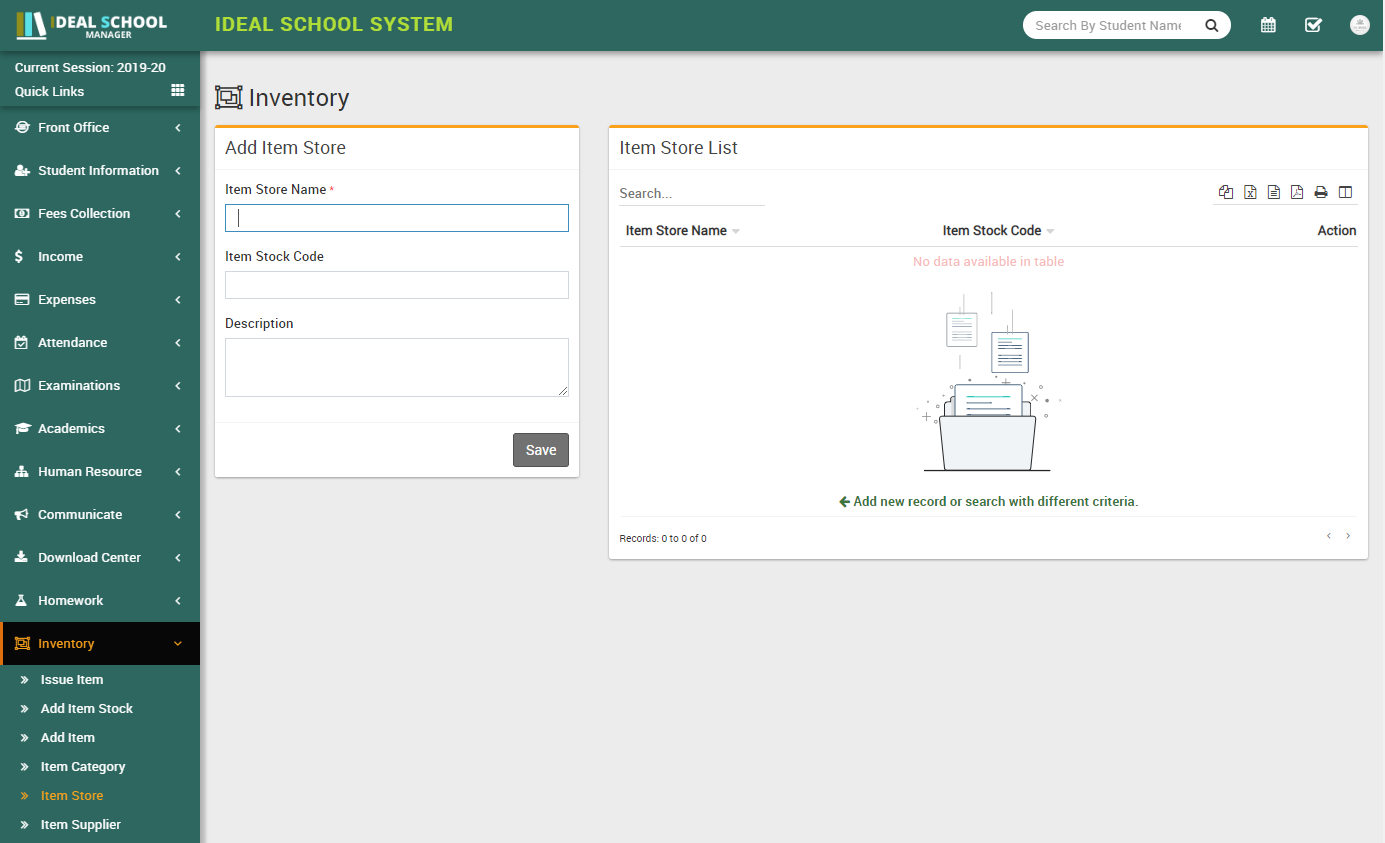1385x843 pixels.
Task: Expand the Student Information menu
Action: (100, 170)
